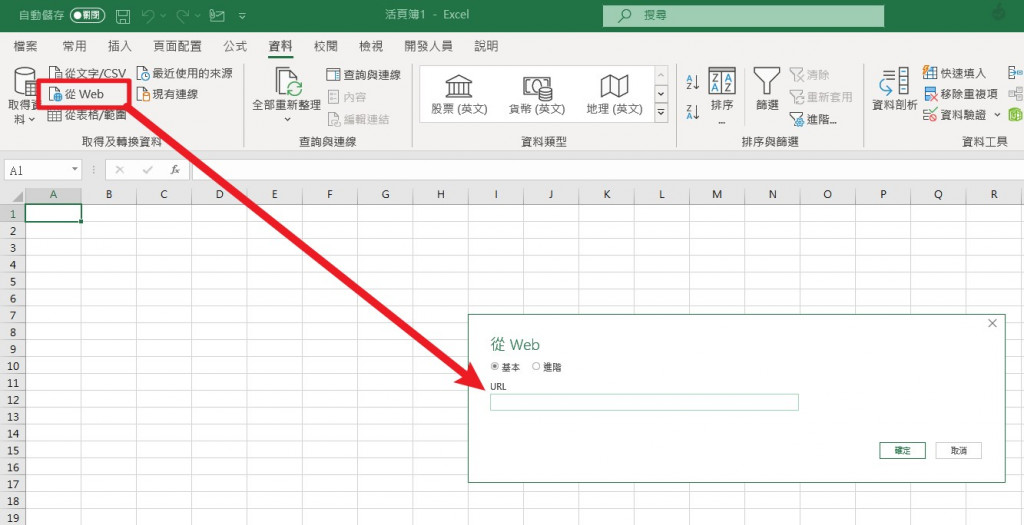1024x525 pixels.
Task: Click 從文字/CSV import button
Action: pyautogui.click(x=88, y=73)
